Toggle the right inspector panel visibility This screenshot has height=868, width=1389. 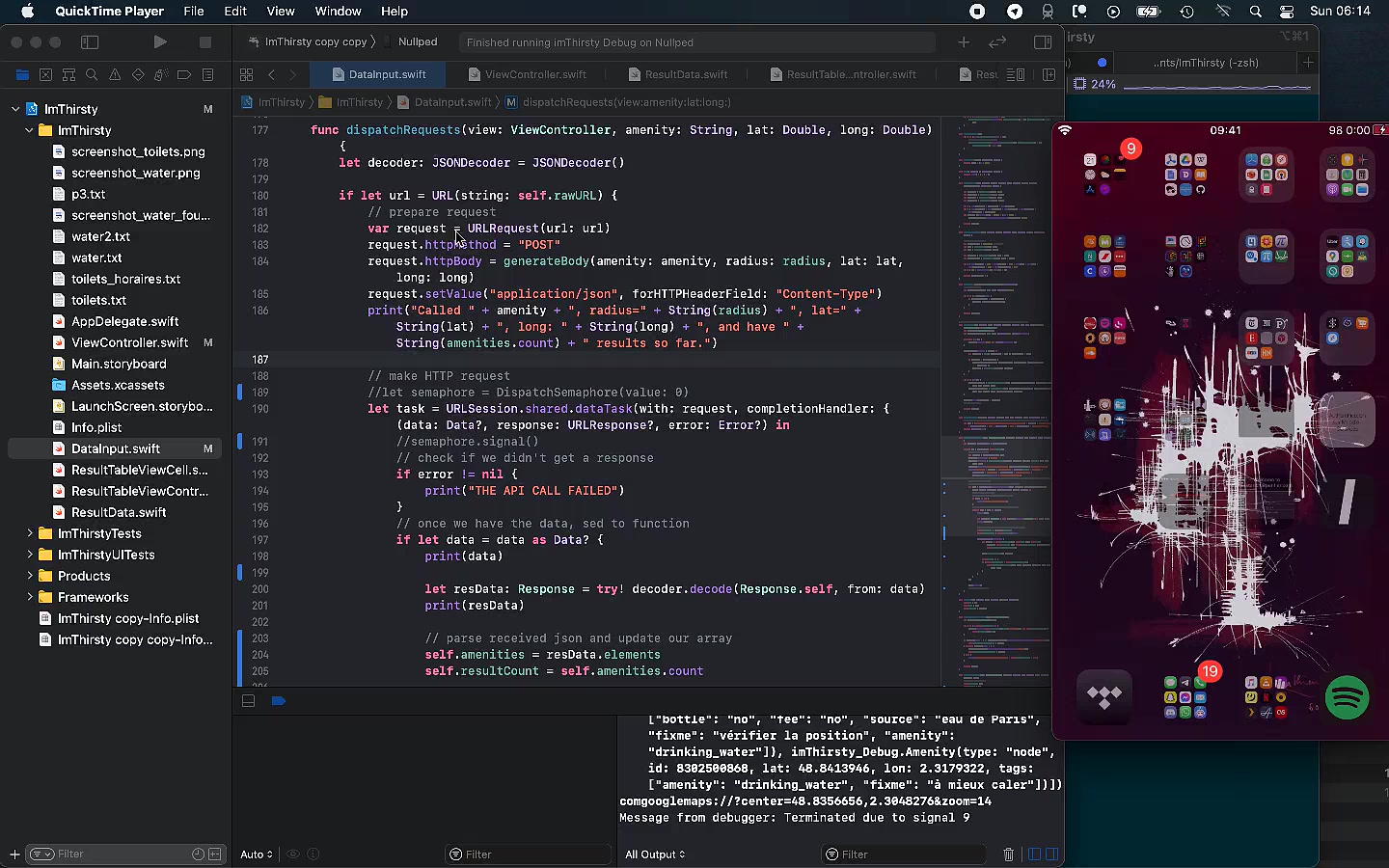[1042, 42]
